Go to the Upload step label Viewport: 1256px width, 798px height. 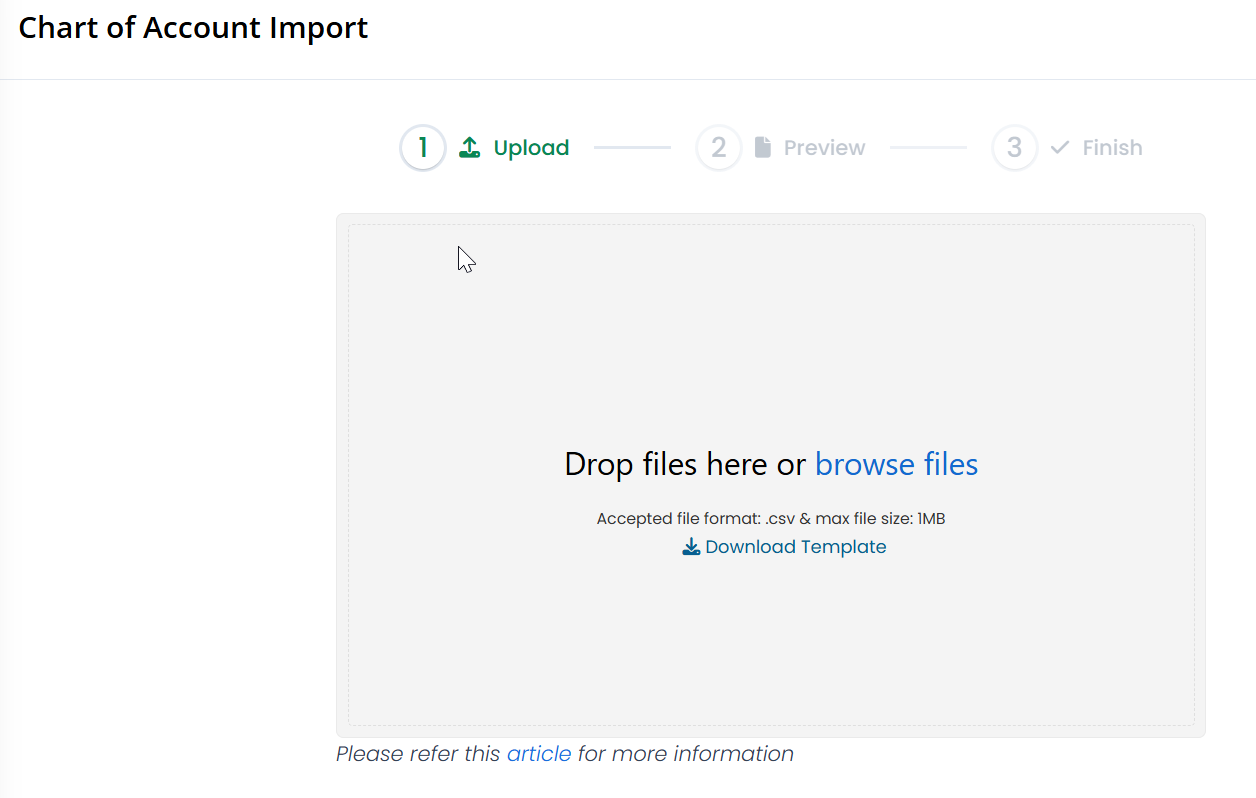click(x=531, y=148)
